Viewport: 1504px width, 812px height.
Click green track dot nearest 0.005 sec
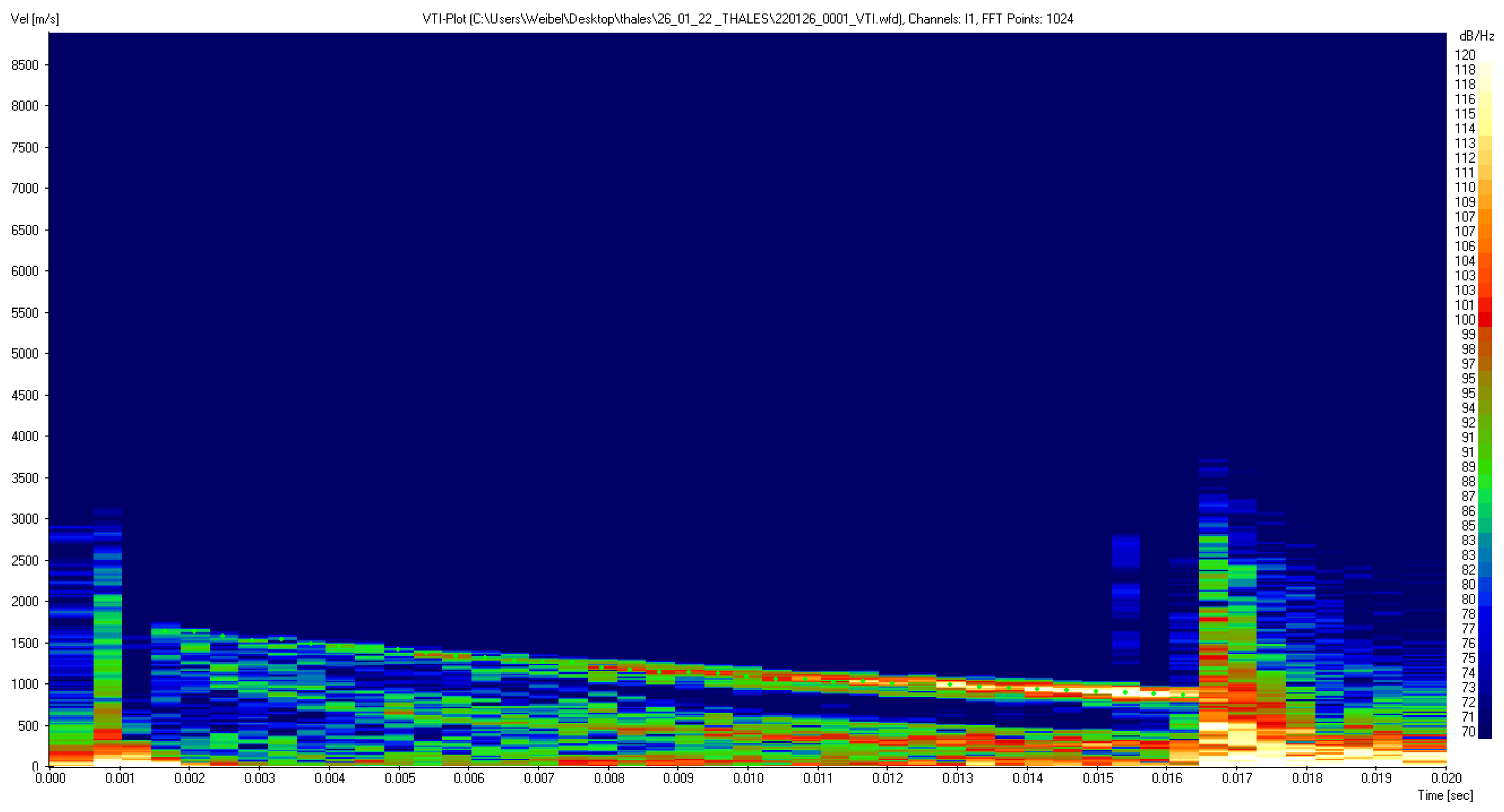tap(397, 649)
